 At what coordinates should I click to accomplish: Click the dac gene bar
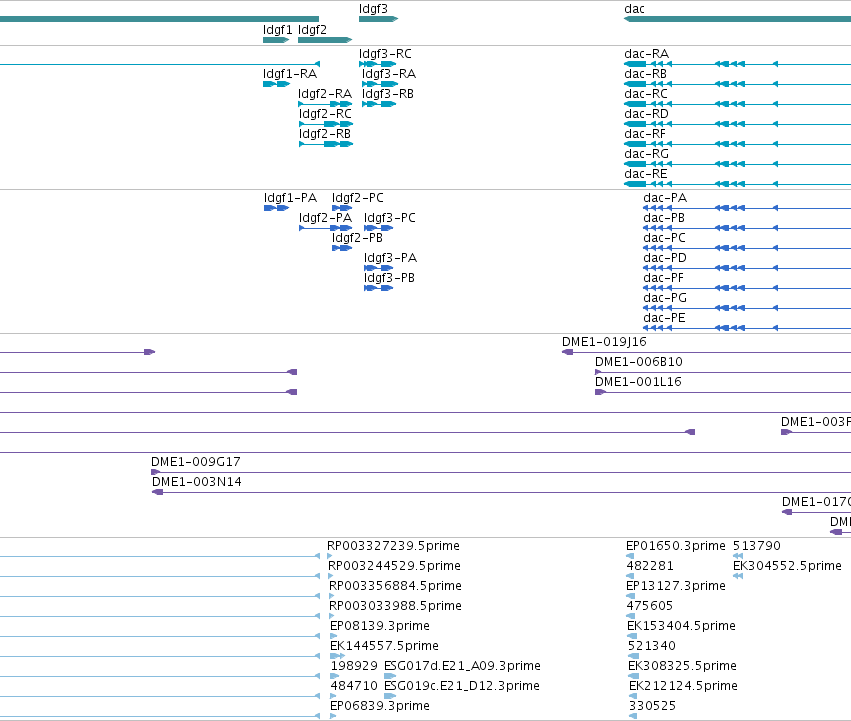click(738, 19)
